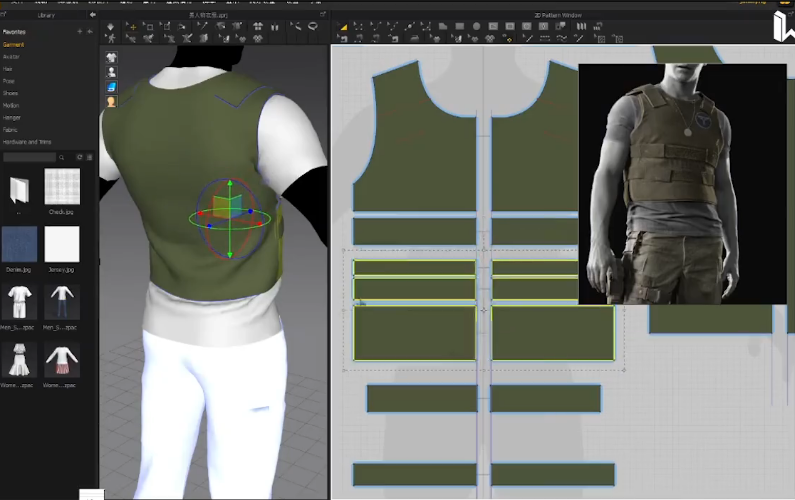Viewport: 795px width, 500px height.
Task: Switch to the Library panel tab
Action: (x=47, y=15)
